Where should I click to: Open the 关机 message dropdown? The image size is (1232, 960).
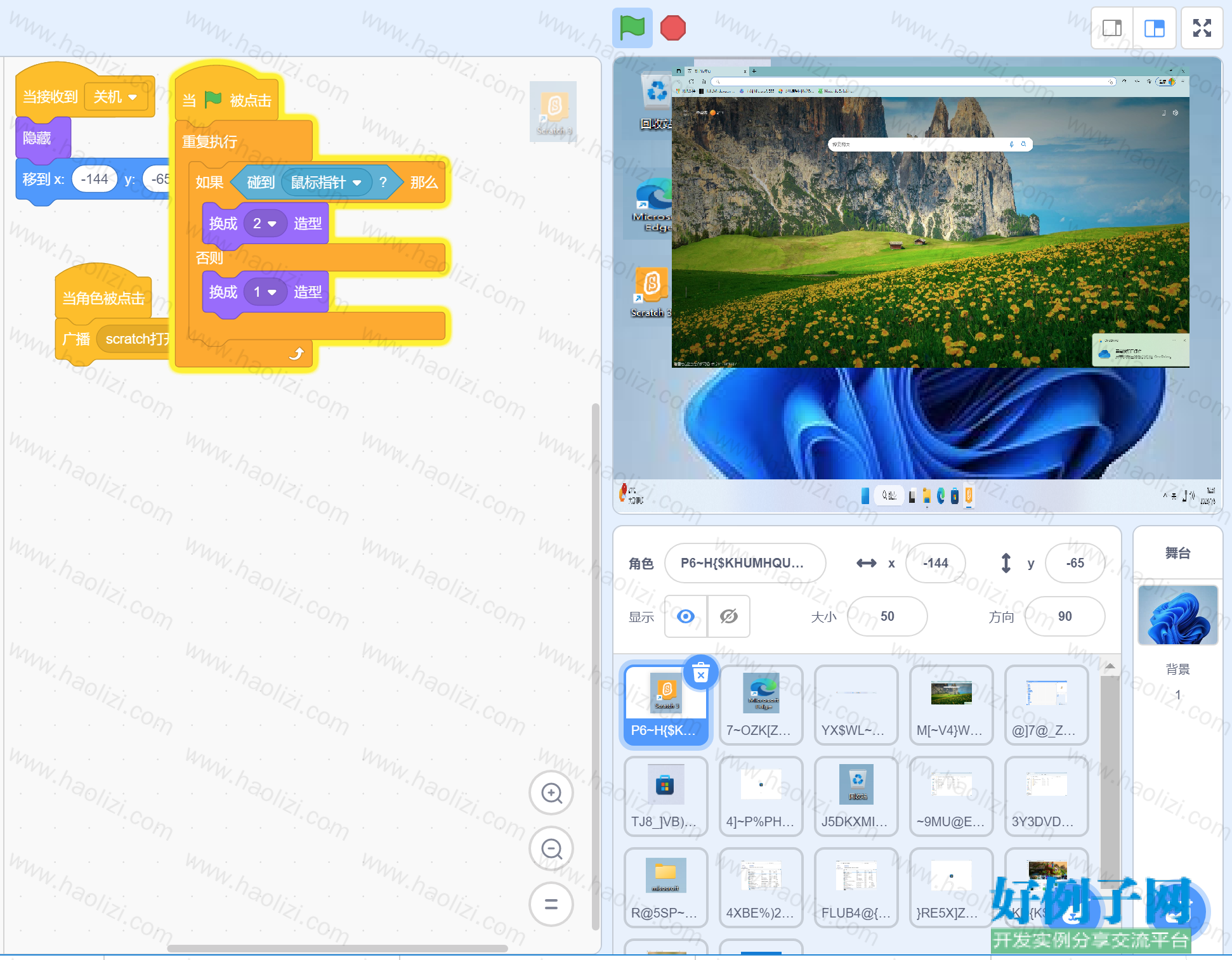coord(115,97)
